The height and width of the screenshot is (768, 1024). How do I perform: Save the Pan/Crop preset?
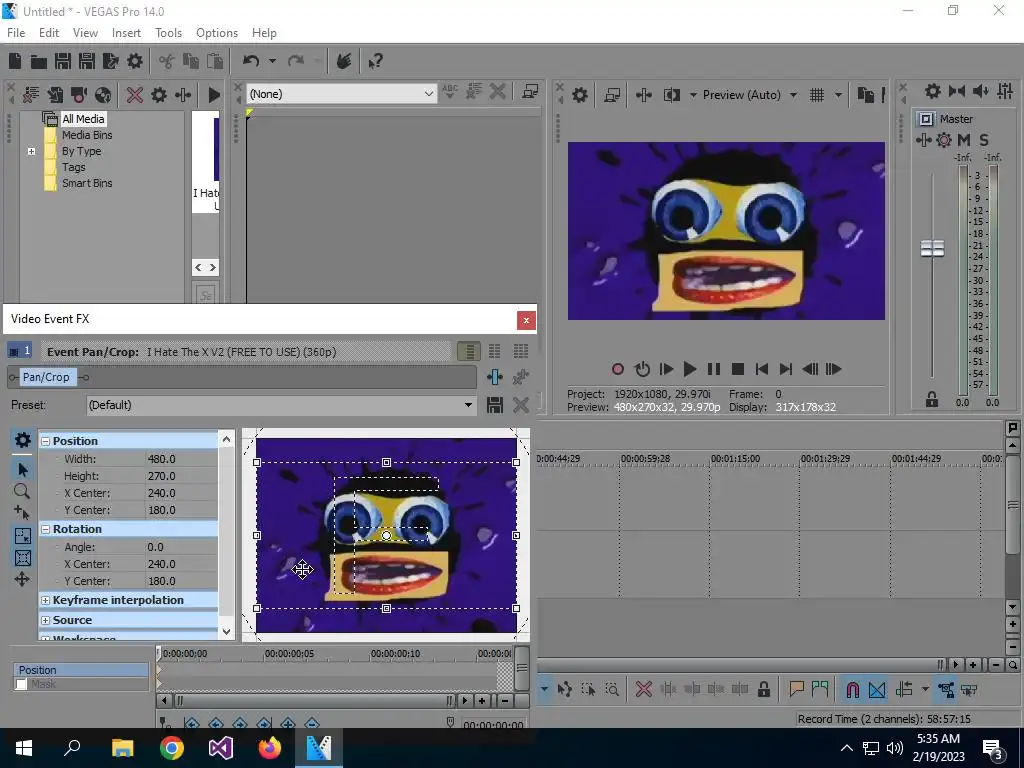tap(495, 405)
